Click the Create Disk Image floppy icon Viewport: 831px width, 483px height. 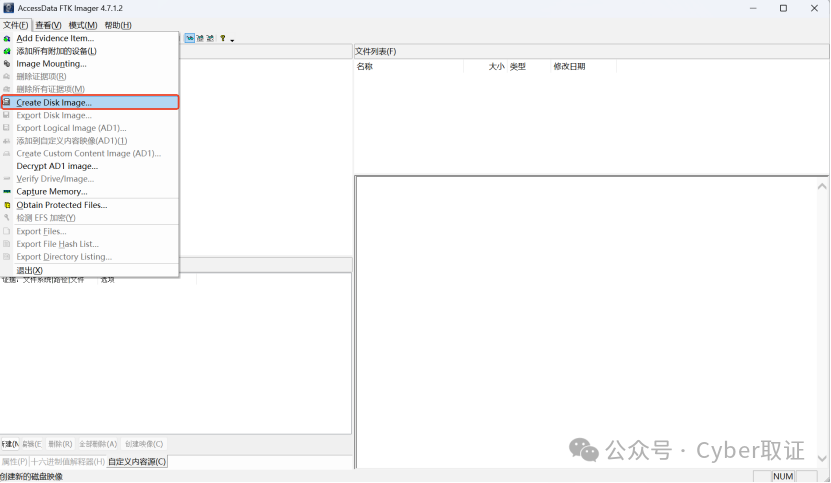click(7, 102)
